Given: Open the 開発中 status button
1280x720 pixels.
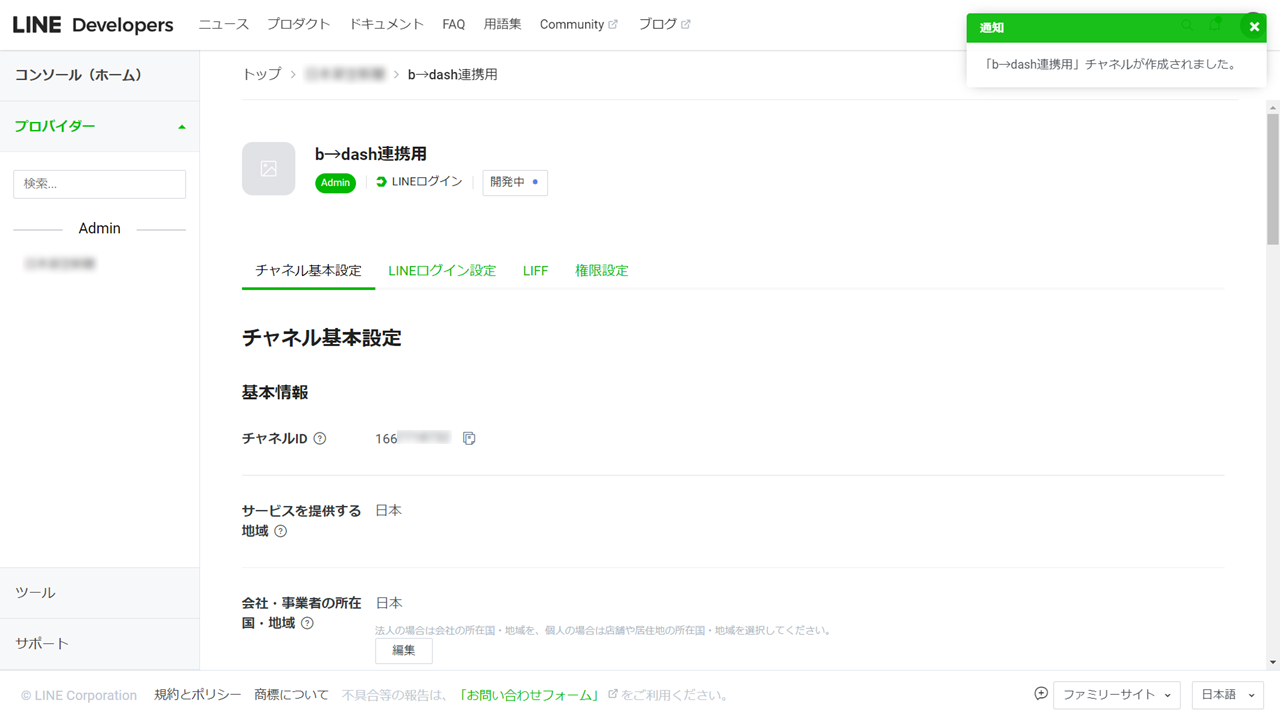Looking at the screenshot, I should [515, 182].
